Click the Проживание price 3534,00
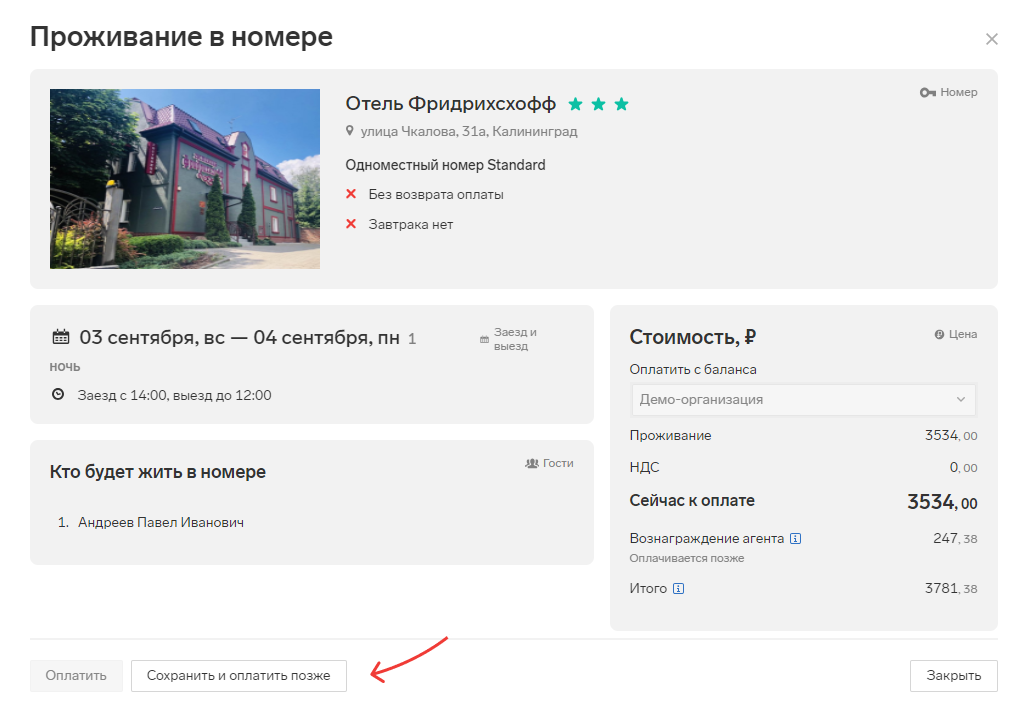 pos(951,435)
